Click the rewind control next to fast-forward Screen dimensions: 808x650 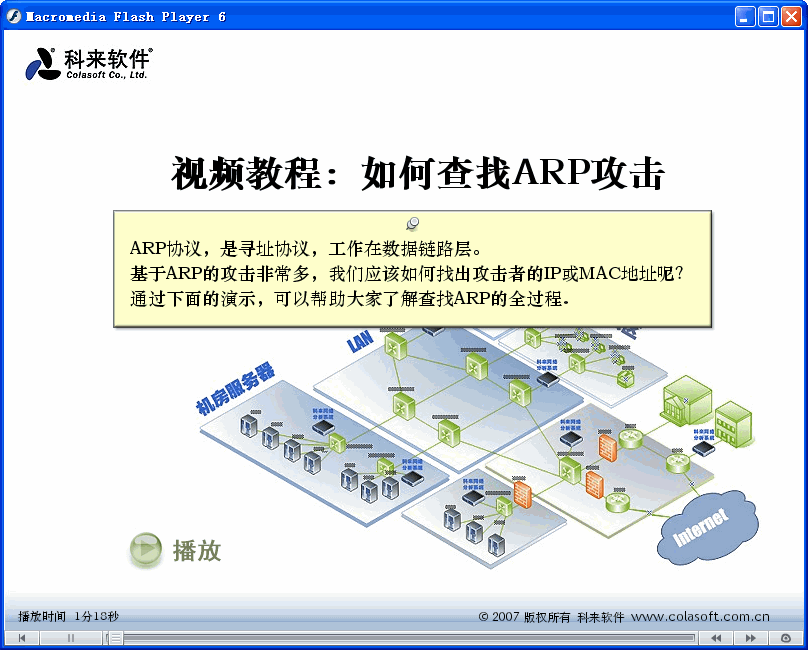(716, 638)
